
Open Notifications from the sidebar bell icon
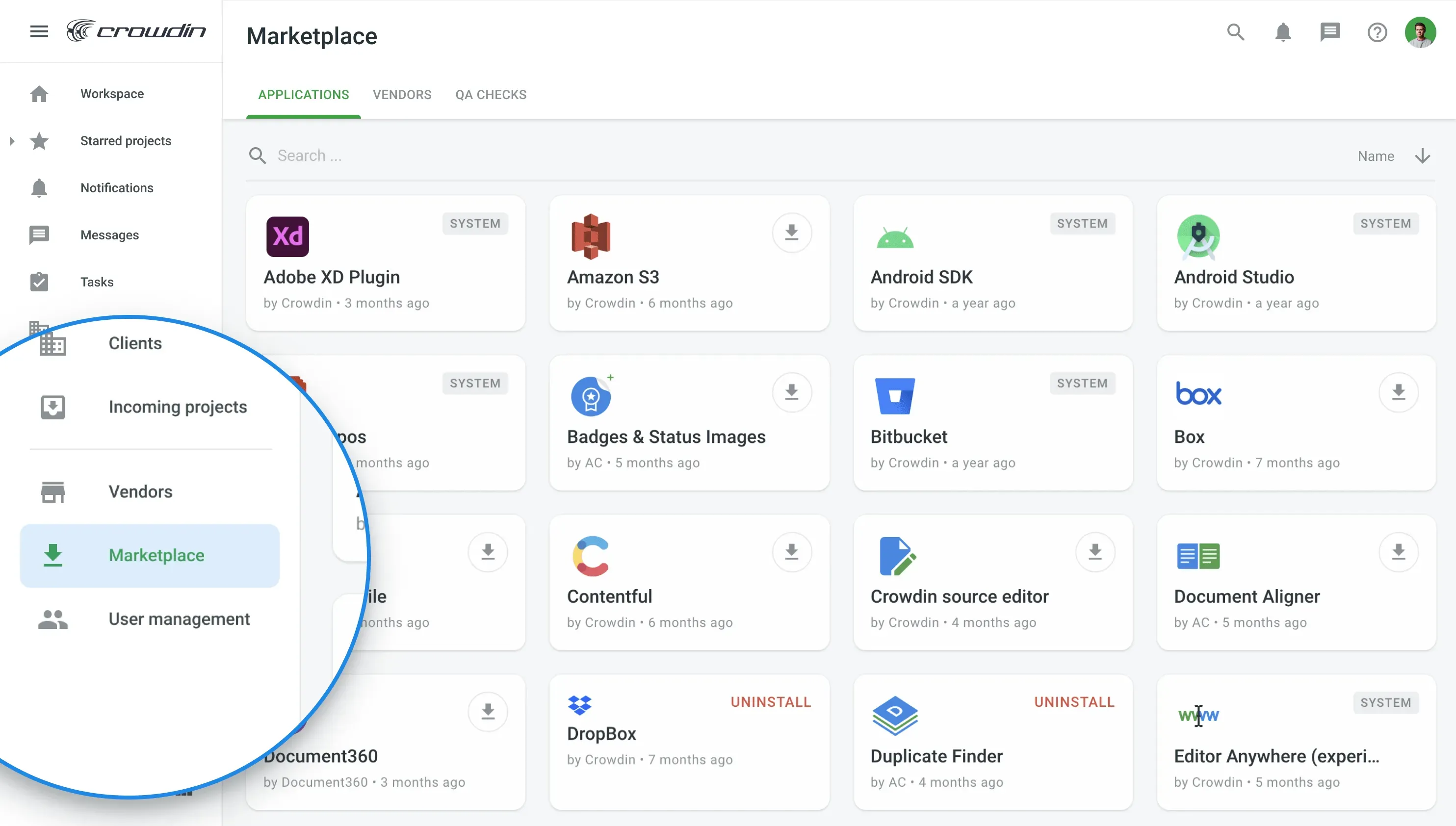39,188
